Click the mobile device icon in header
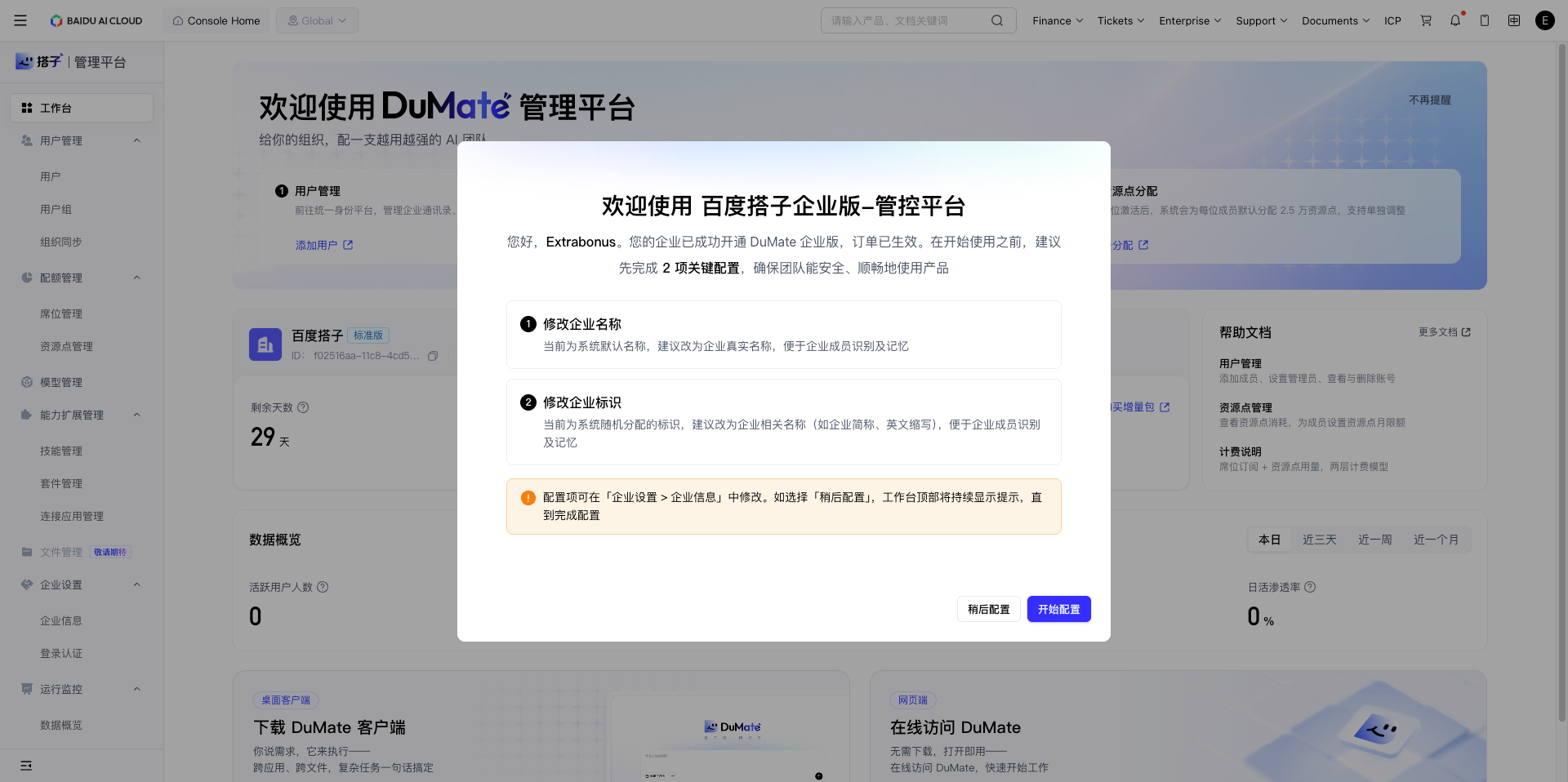 tap(1485, 20)
